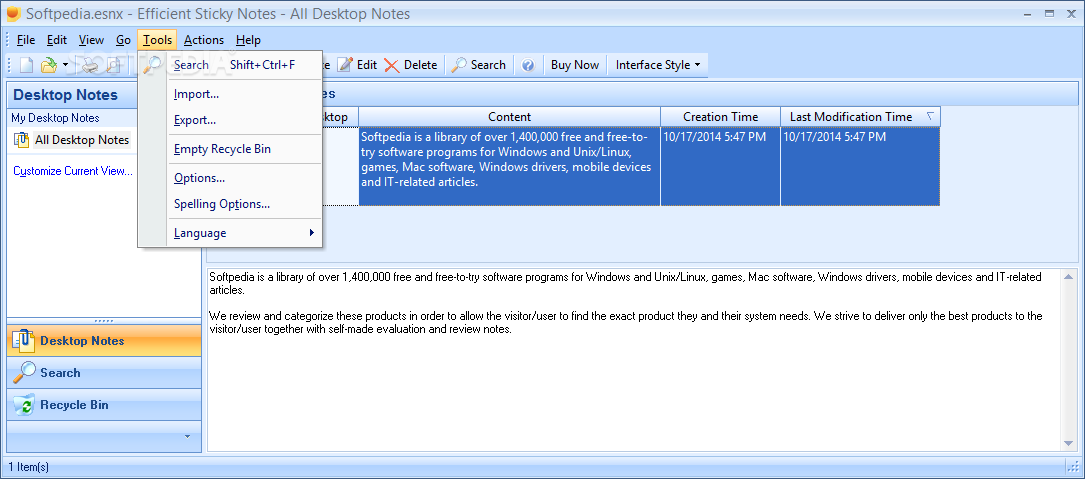
Task: Select the note starting 'Softpedia is a library'
Action: (509, 166)
